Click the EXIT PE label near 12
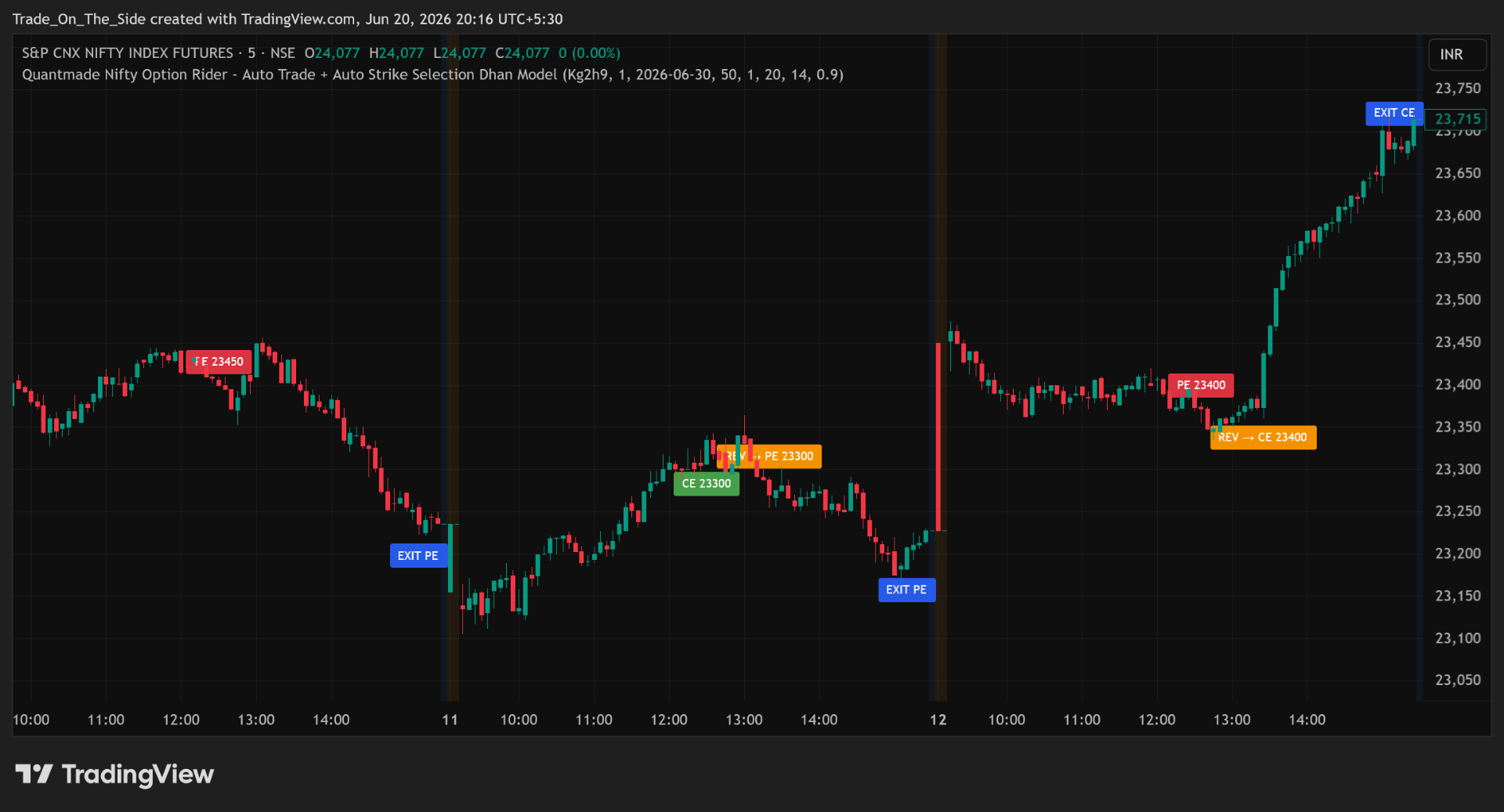 (x=906, y=590)
